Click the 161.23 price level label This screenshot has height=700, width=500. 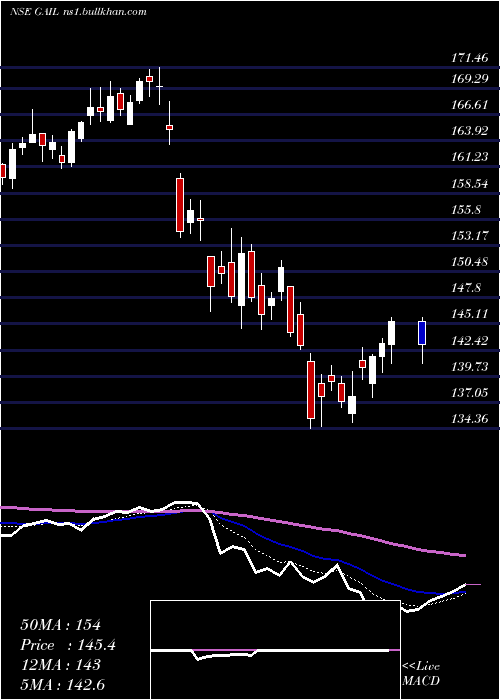point(469,157)
